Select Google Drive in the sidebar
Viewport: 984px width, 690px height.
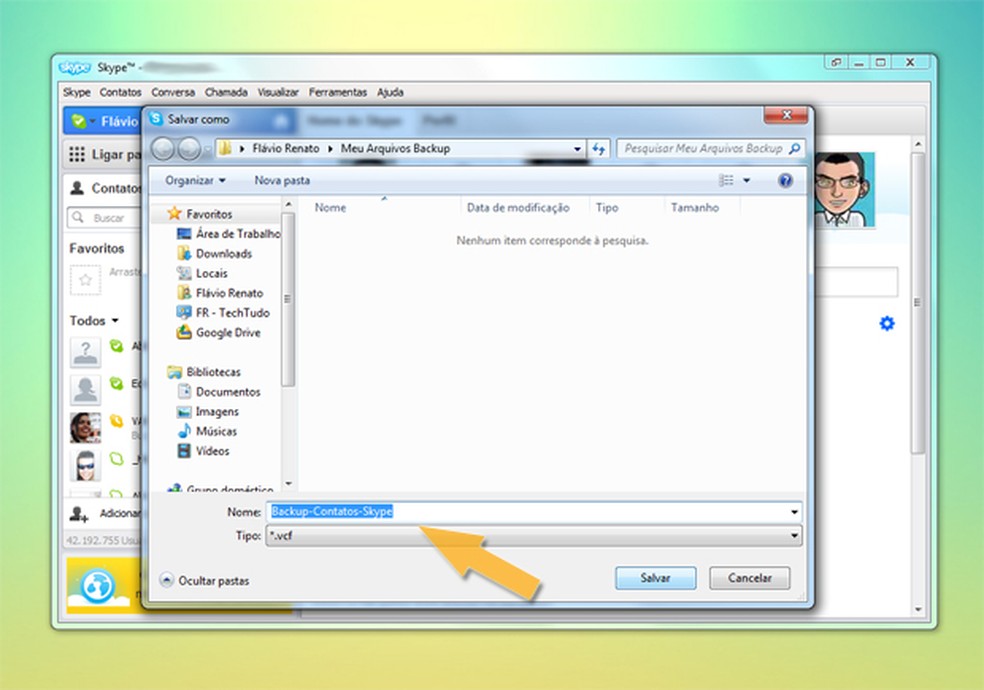(x=228, y=332)
